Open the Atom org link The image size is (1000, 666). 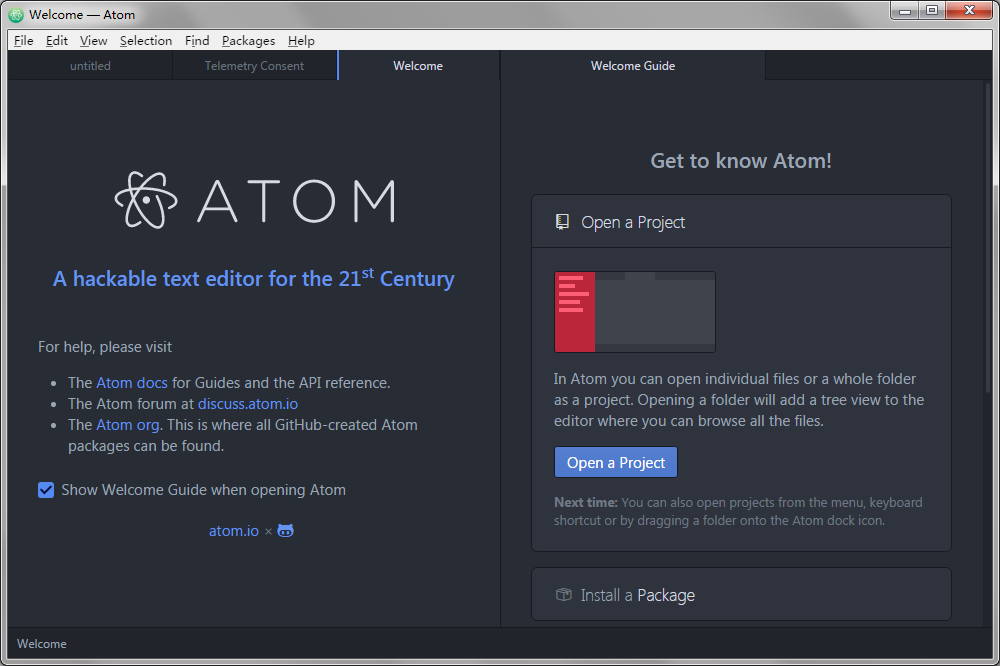[x=128, y=425]
